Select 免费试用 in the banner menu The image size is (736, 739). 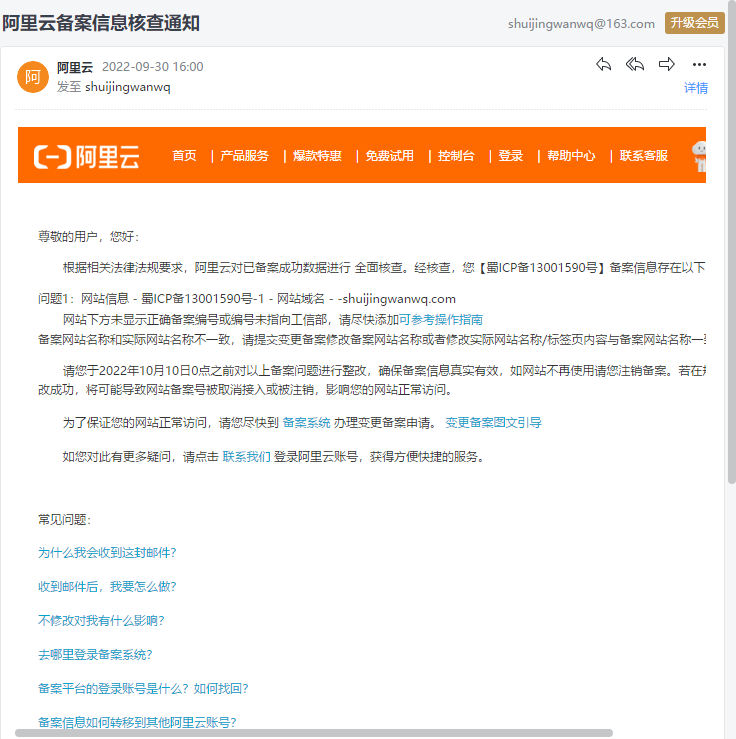pos(390,156)
